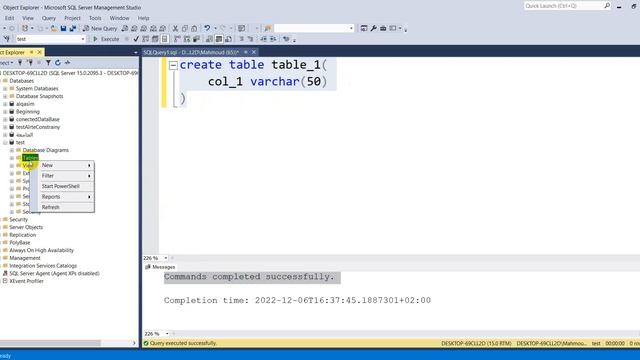Click Object Explorer Connect plug icon

click(20, 63)
